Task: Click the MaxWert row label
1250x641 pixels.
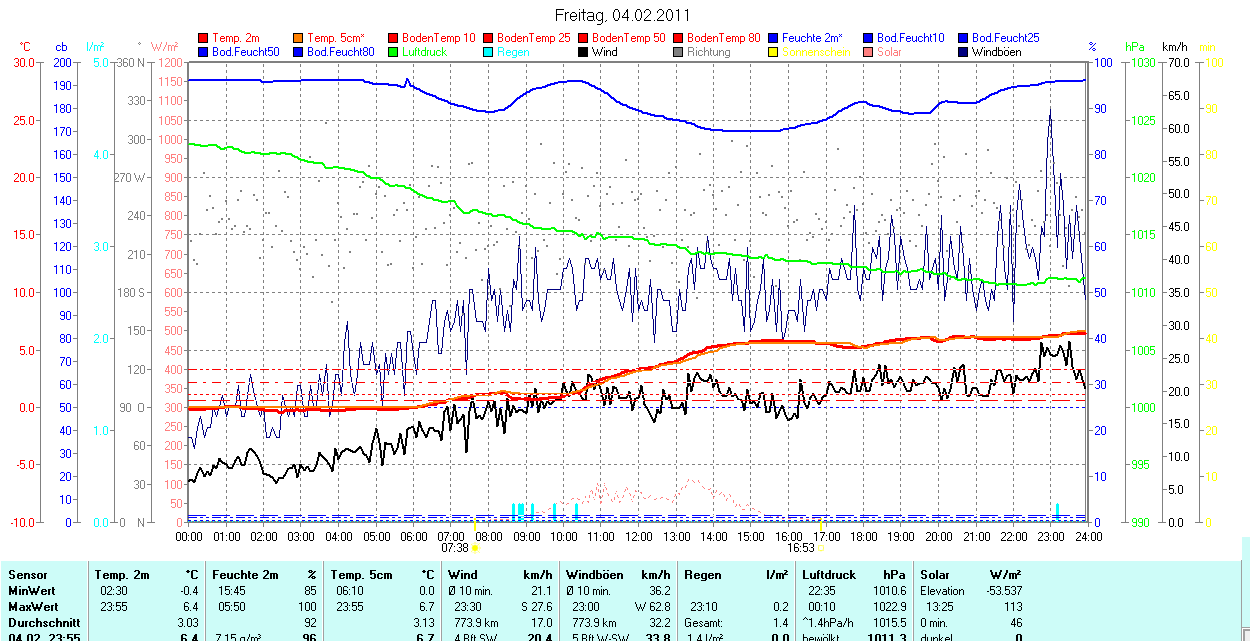Action: [34, 607]
